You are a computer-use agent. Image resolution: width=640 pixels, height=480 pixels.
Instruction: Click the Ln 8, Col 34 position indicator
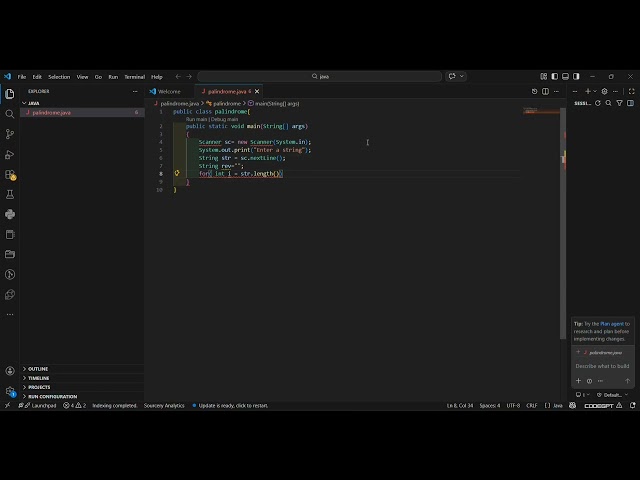[460, 405]
